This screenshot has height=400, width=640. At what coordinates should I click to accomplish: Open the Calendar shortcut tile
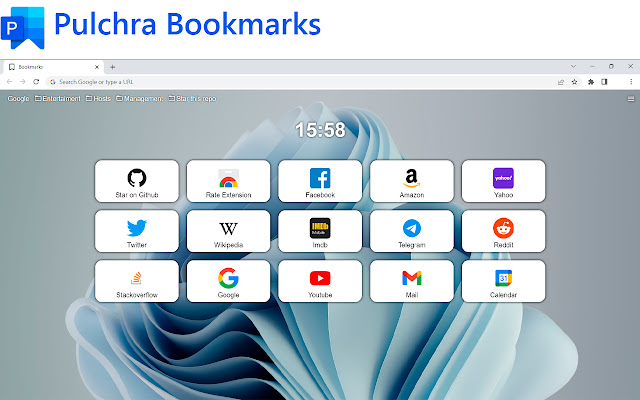coord(503,281)
